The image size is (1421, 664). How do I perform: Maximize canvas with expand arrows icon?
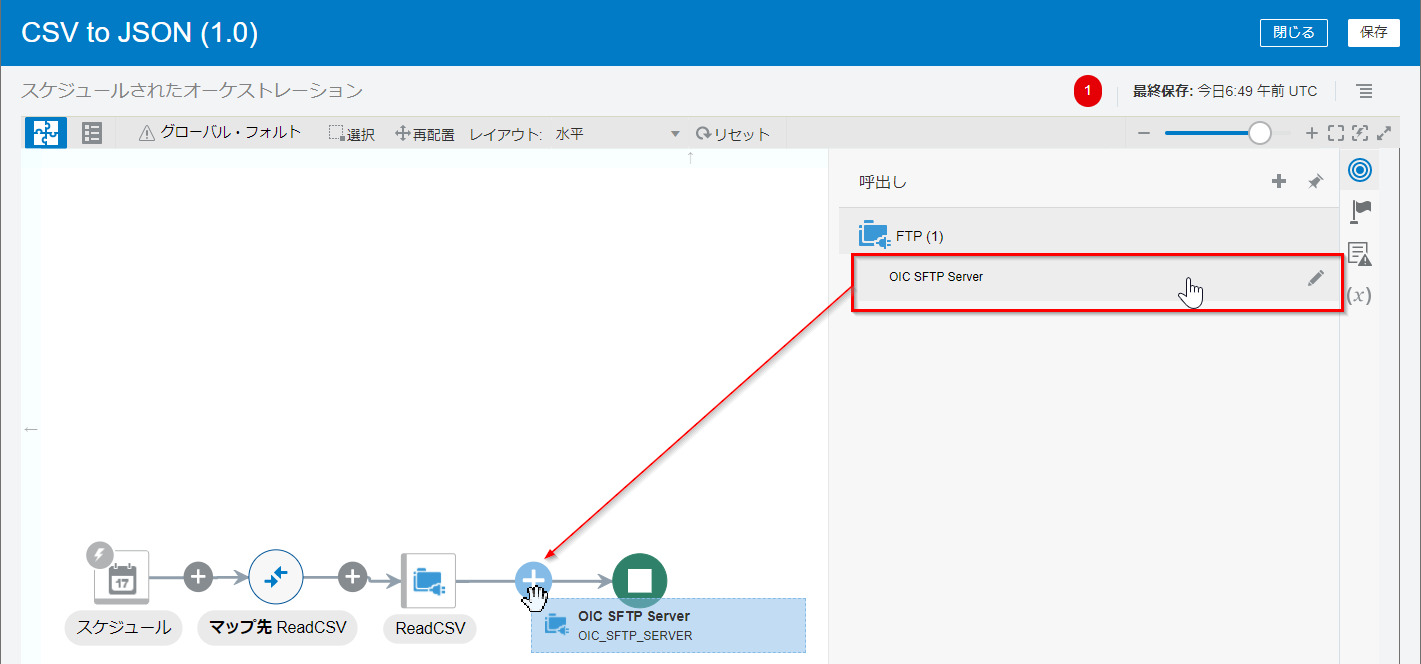[x=1384, y=133]
